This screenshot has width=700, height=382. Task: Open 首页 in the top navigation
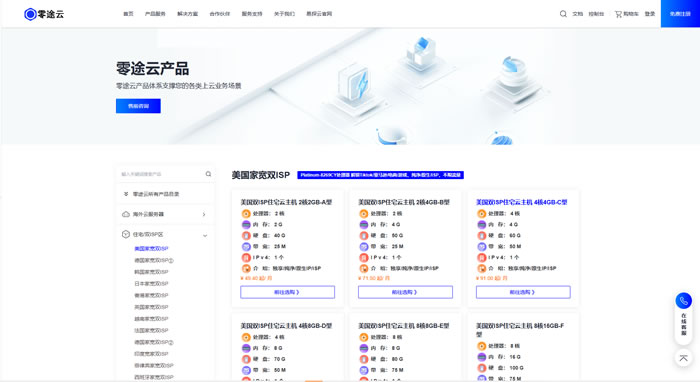click(128, 14)
